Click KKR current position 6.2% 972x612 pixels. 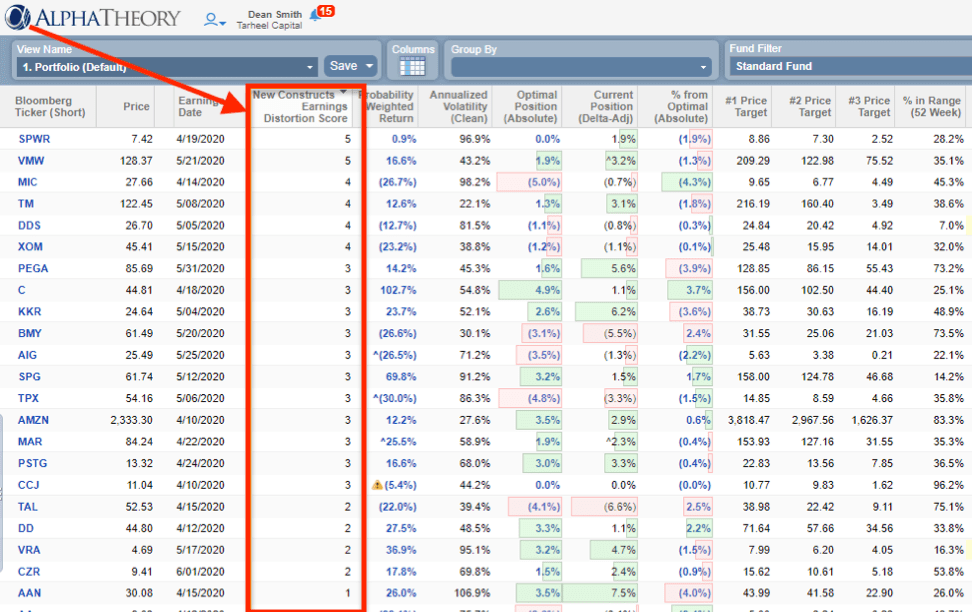624,312
